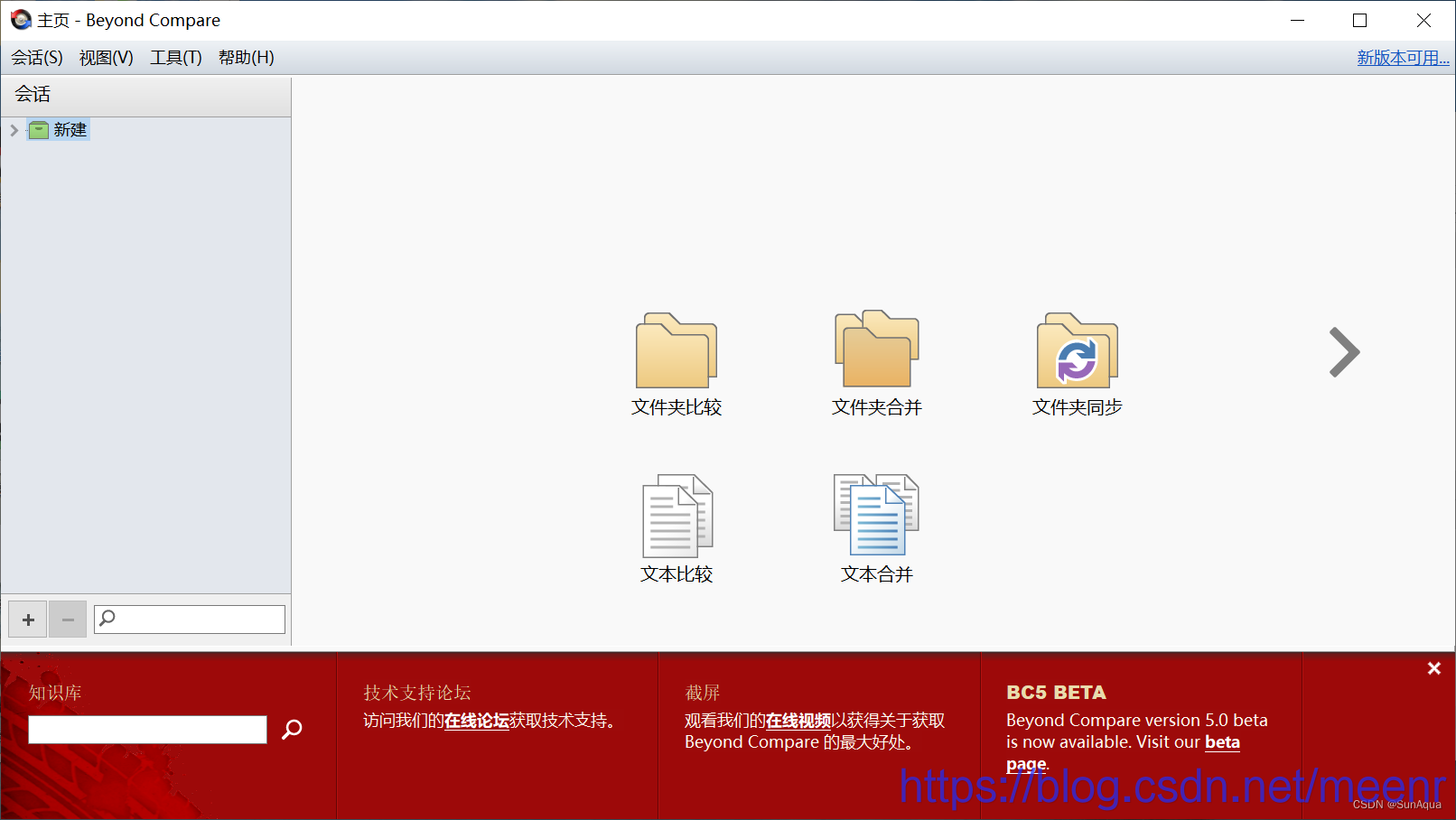This screenshot has width=1456, height=820.
Task: Open the BC5 beta page link
Action: (1222, 741)
